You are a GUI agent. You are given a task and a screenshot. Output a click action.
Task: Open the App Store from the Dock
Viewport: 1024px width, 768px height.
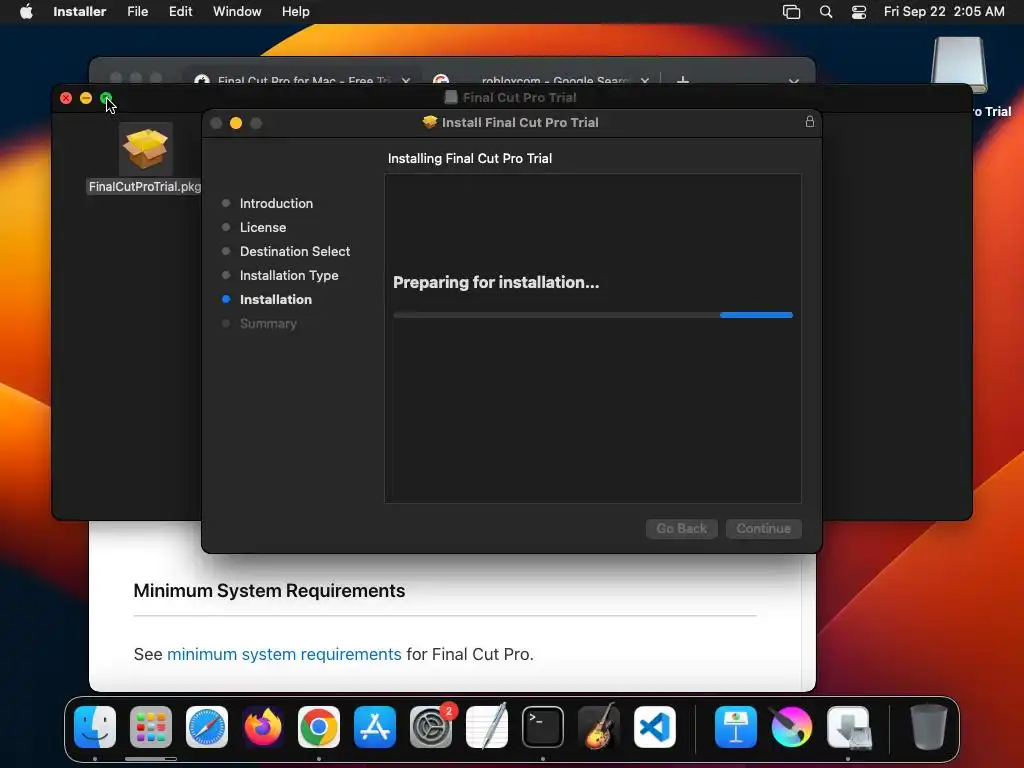[375, 727]
